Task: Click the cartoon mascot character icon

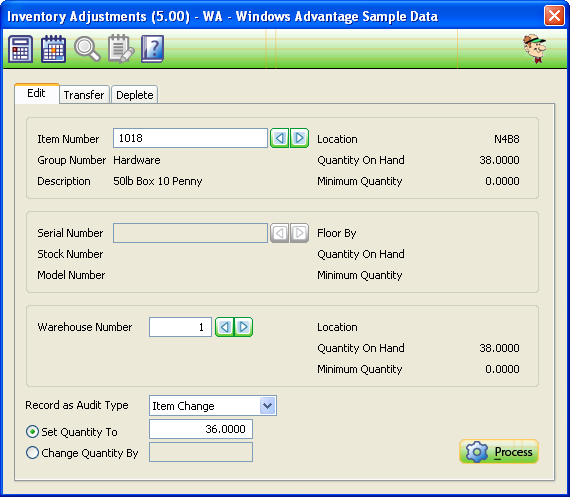Action: (x=535, y=49)
